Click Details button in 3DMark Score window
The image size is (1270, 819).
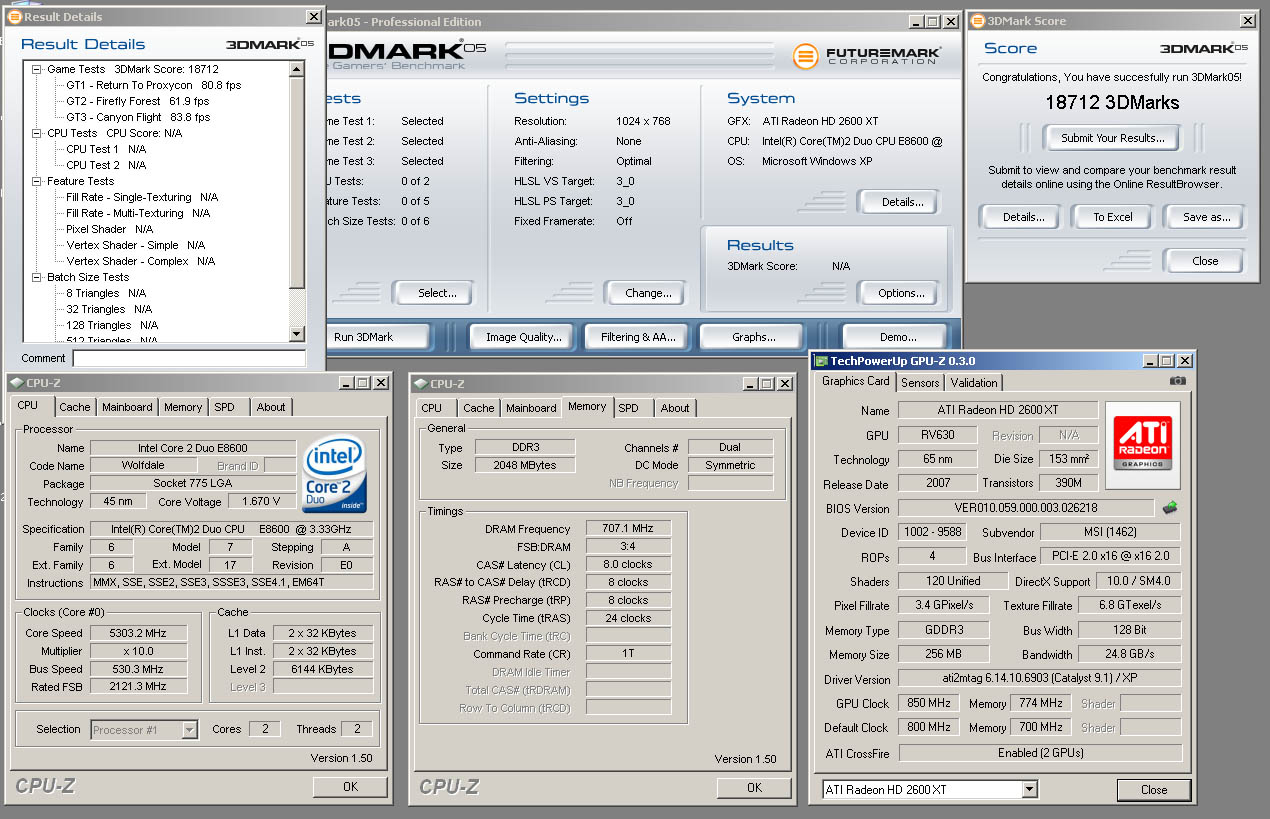tap(1023, 217)
